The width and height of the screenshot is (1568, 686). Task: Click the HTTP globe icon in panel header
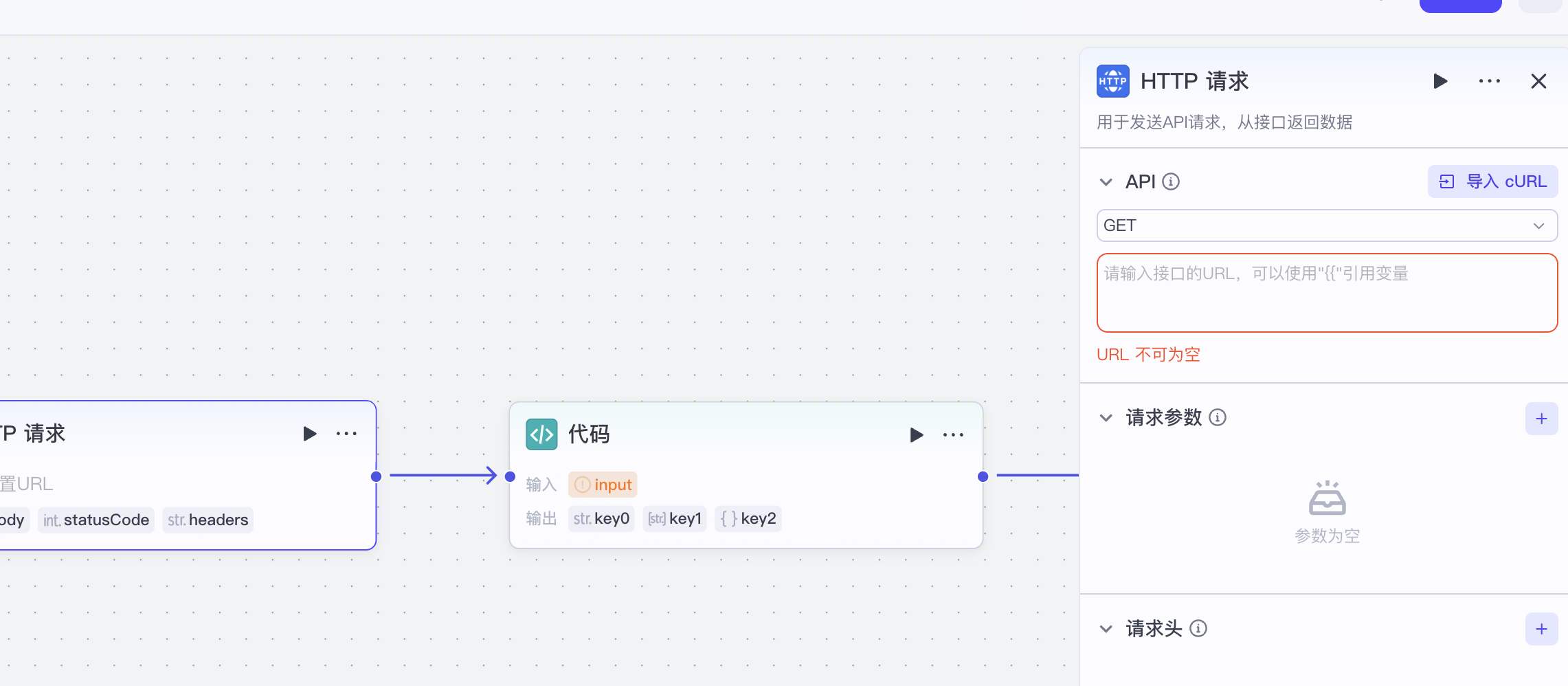point(1112,81)
